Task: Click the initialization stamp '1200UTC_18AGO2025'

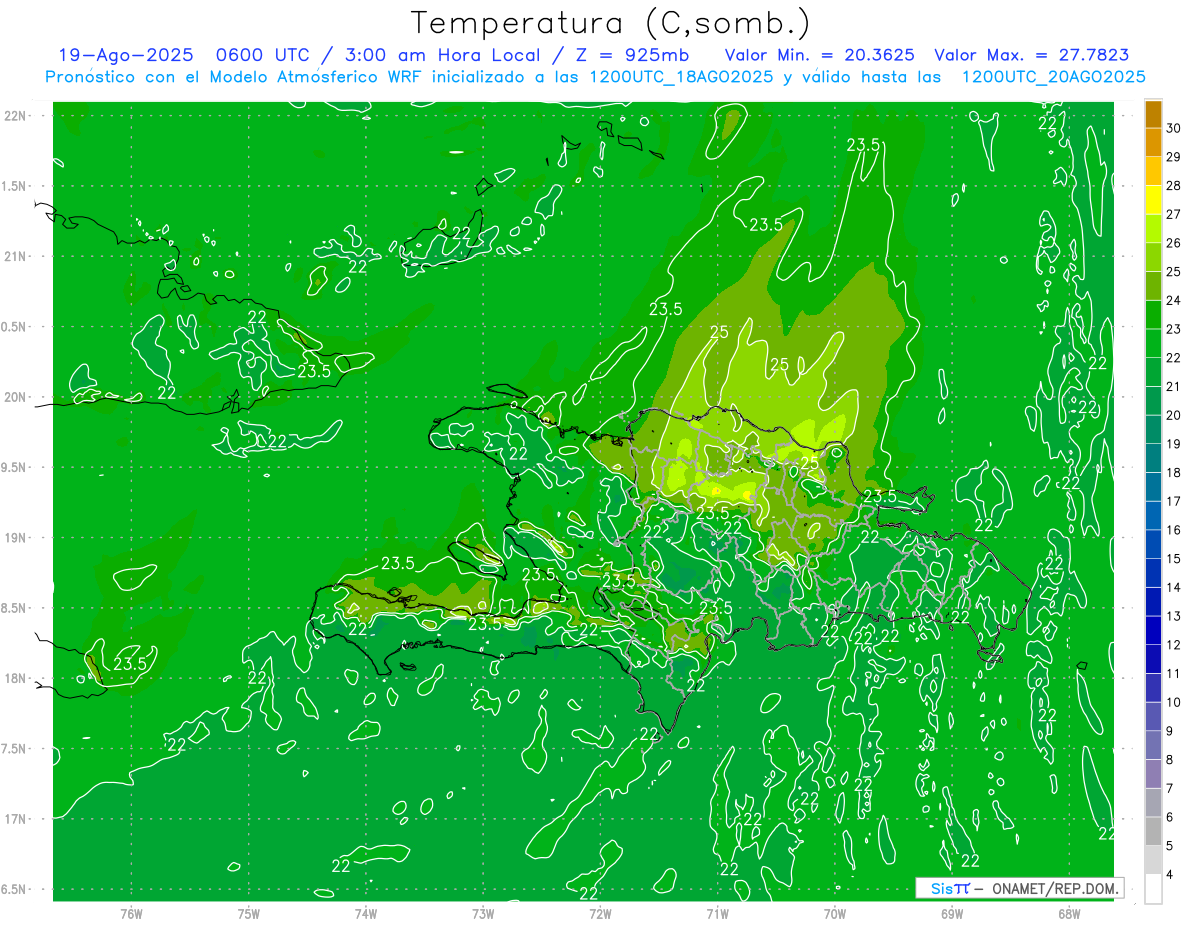Action: (679, 77)
